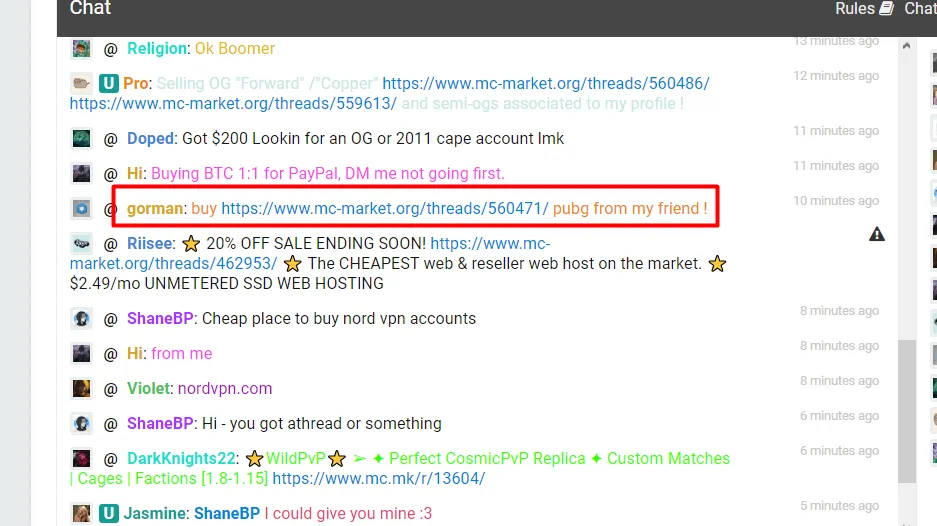Click ShaneBP's avatar beside nord vpn message
This screenshot has height=526, width=937.
pyautogui.click(x=81, y=319)
